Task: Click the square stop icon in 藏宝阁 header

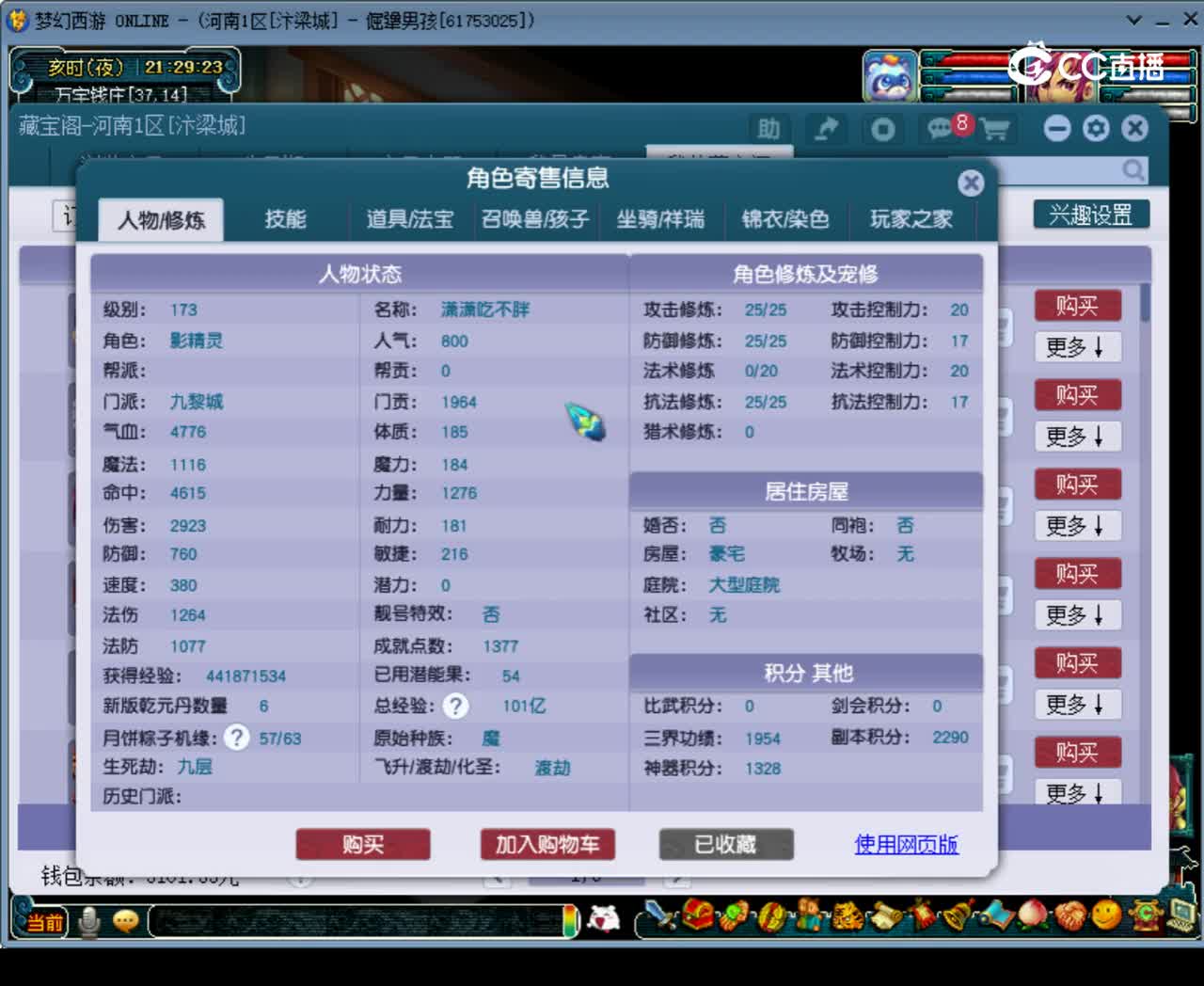Action: 882,129
